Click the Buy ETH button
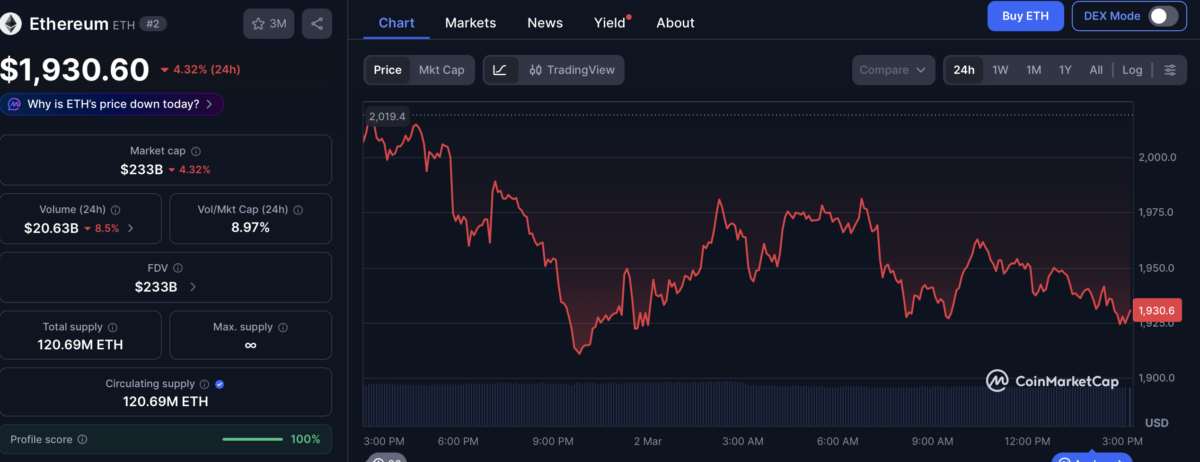 point(1025,16)
